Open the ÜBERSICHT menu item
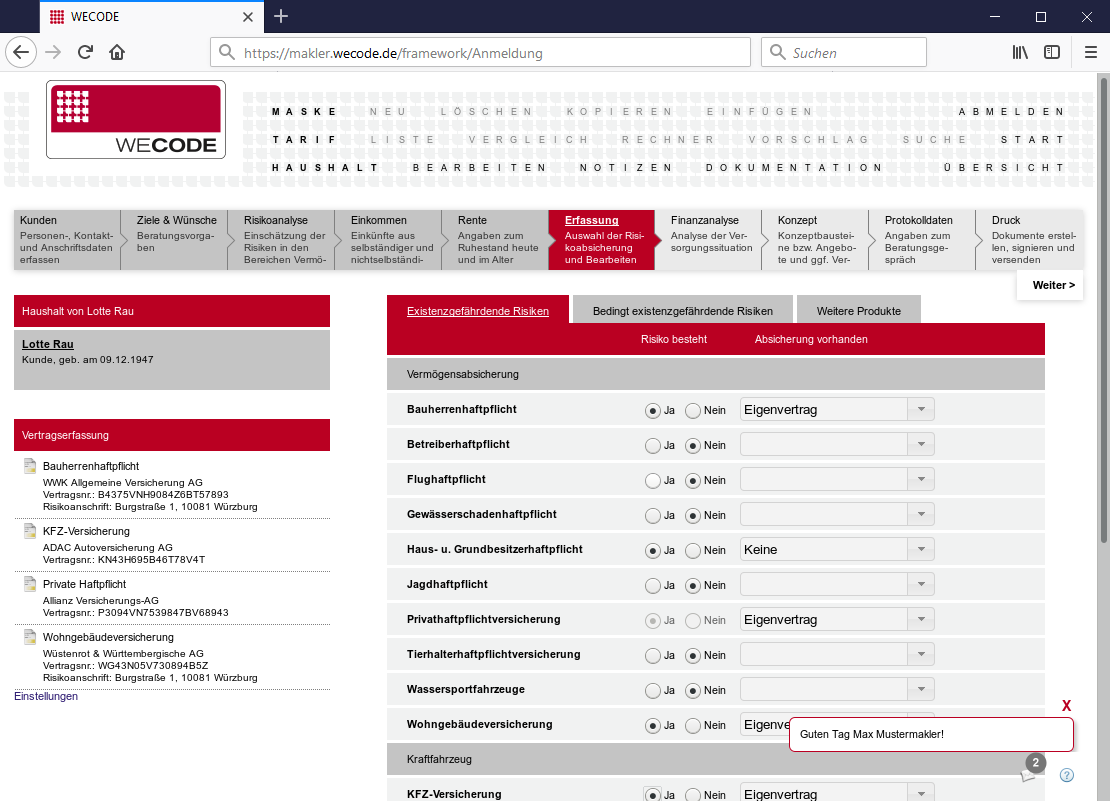 pyautogui.click(x=1004, y=168)
